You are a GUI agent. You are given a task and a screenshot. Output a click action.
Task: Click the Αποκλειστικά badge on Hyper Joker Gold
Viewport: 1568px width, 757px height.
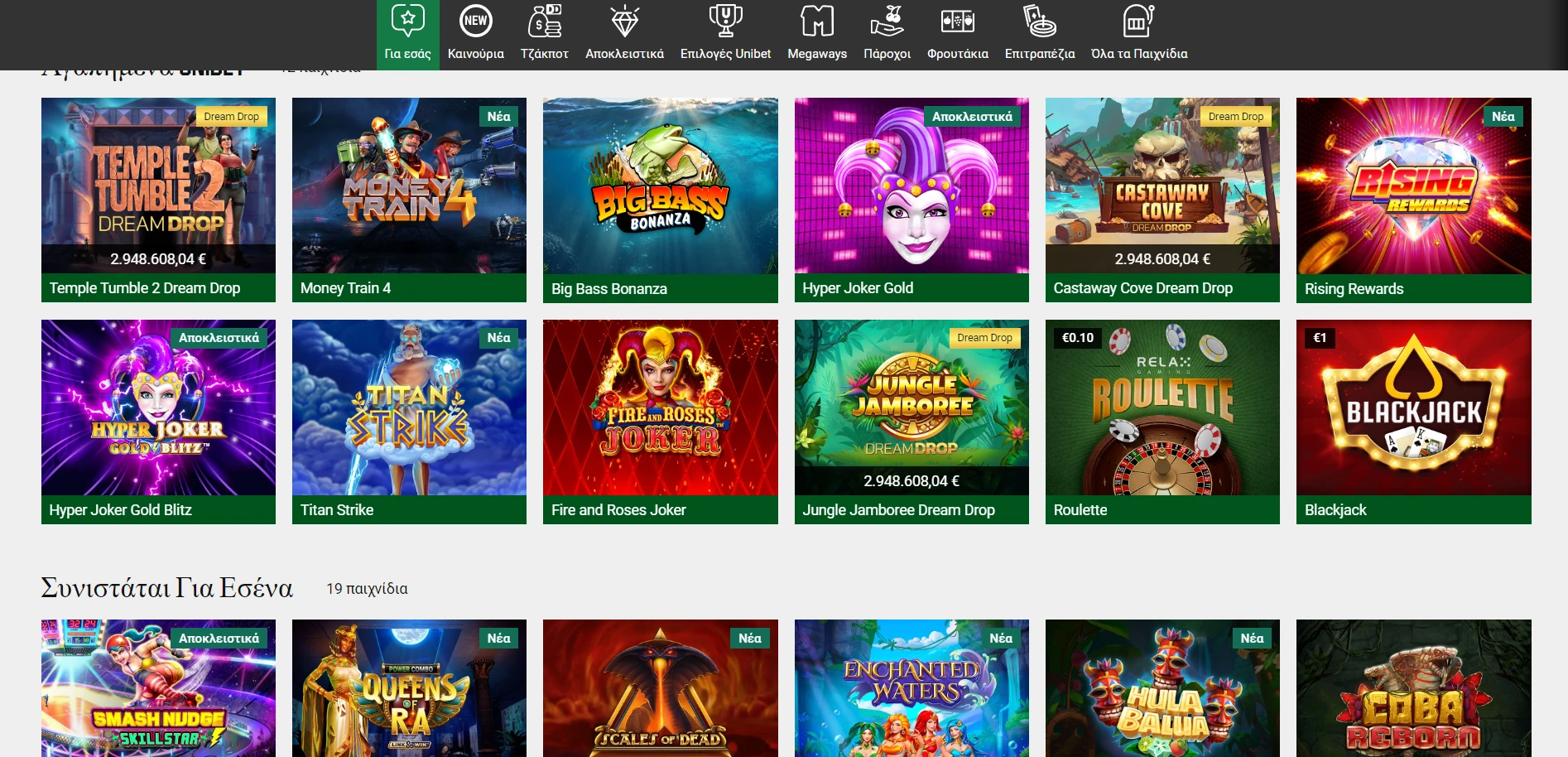coord(972,117)
